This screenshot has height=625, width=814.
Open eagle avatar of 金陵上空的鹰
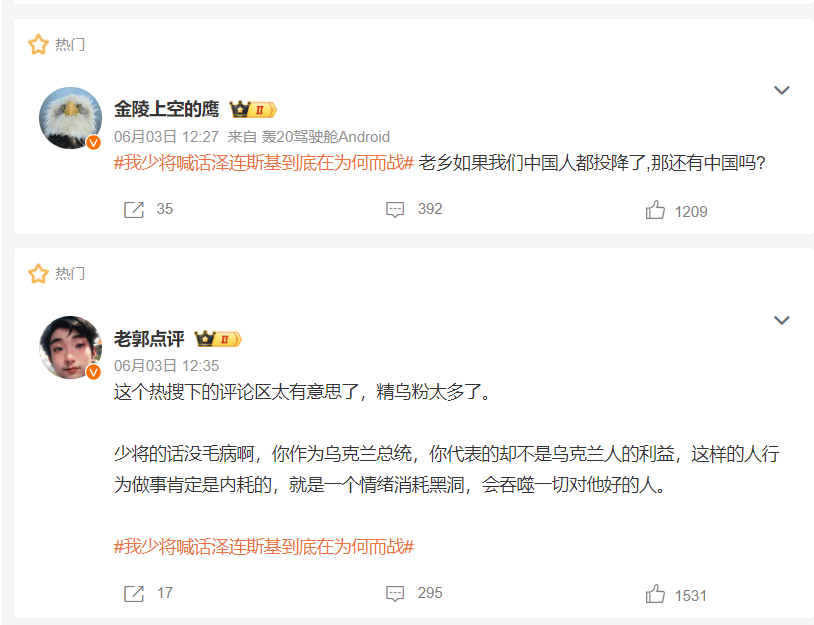click(x=71, y=118)
